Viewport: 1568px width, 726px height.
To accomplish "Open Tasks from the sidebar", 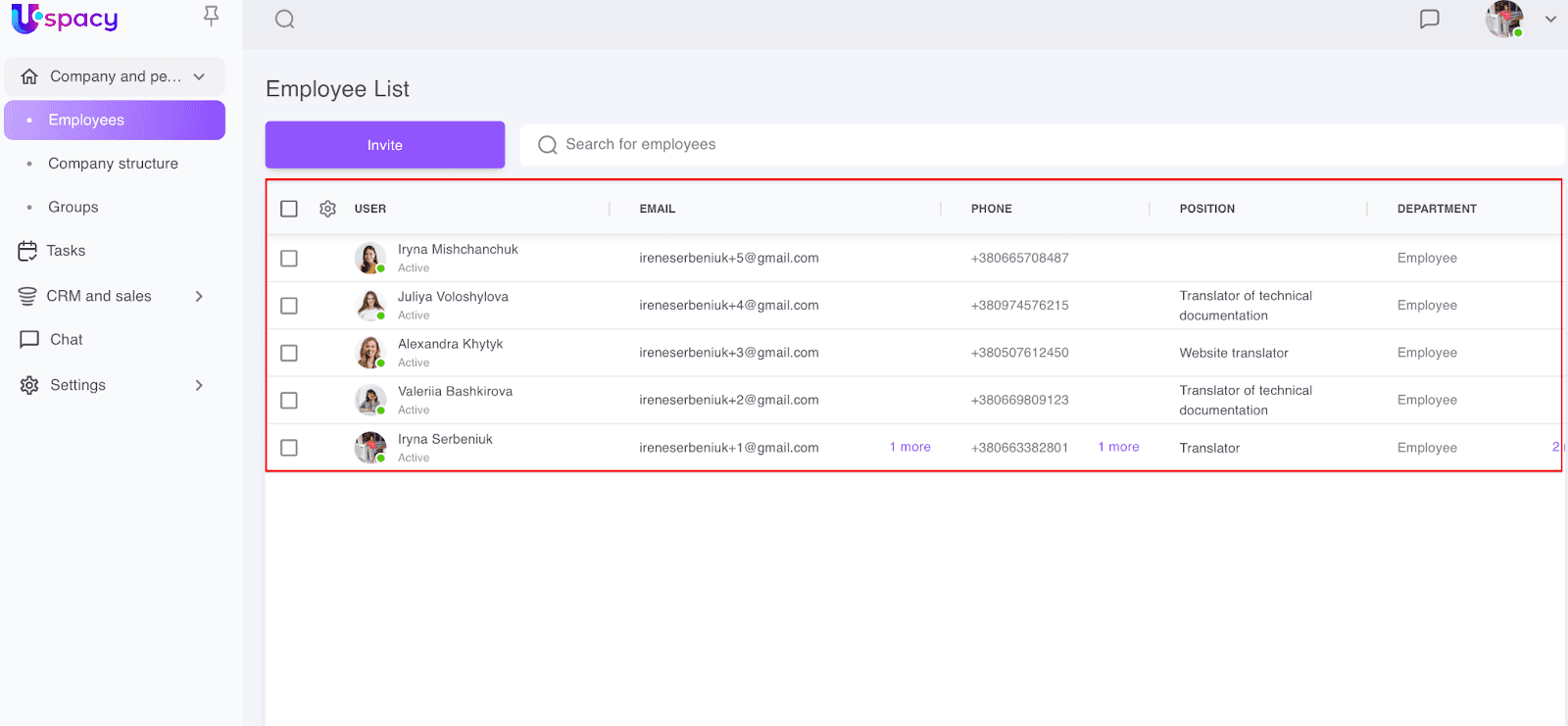I will [x=66, y=251].
